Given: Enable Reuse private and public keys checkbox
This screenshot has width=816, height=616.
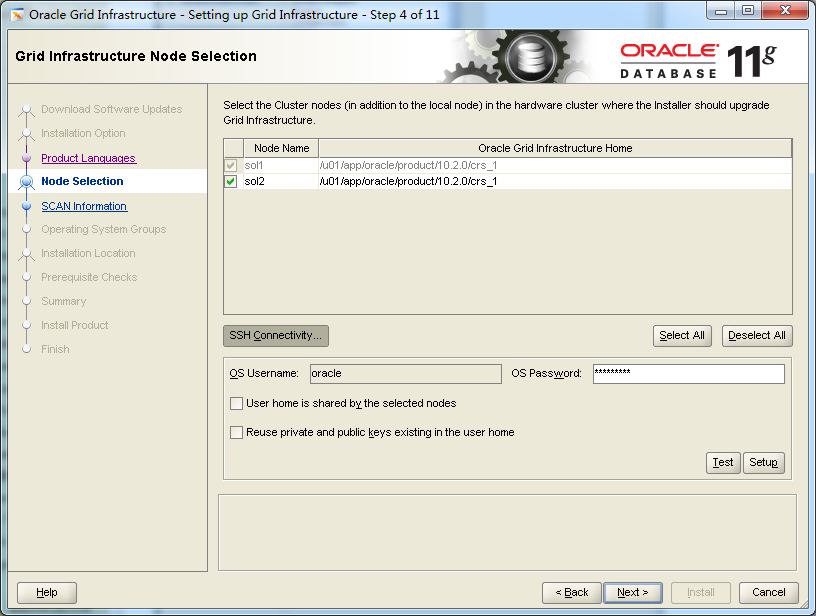Looking at the screenshot, I should [x=236, y=432].
